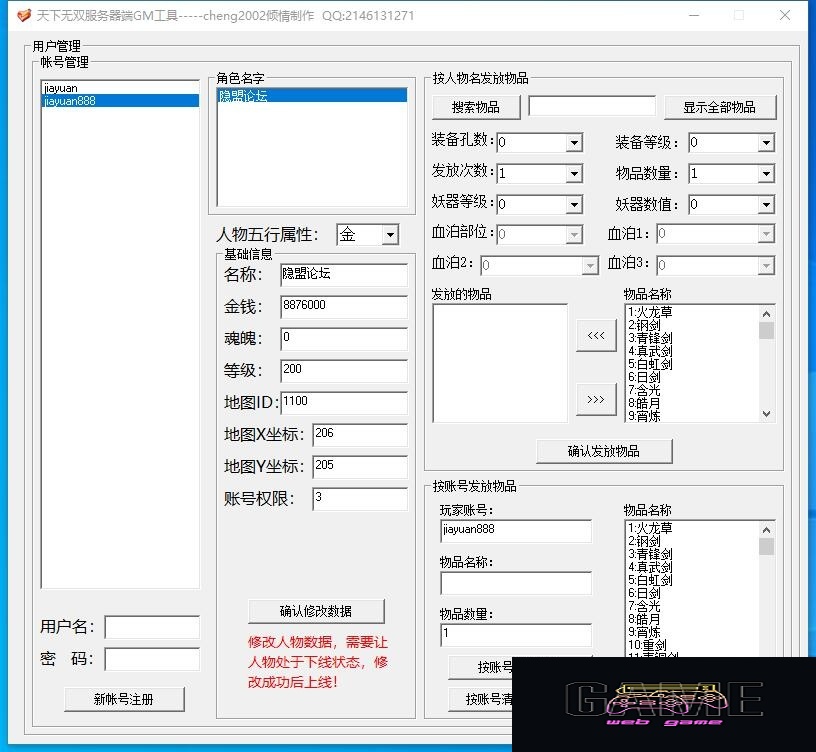This screenshot has width=816, height=752.
Task: Click the 金钱 input field
Action: click(x=343, y=307)
